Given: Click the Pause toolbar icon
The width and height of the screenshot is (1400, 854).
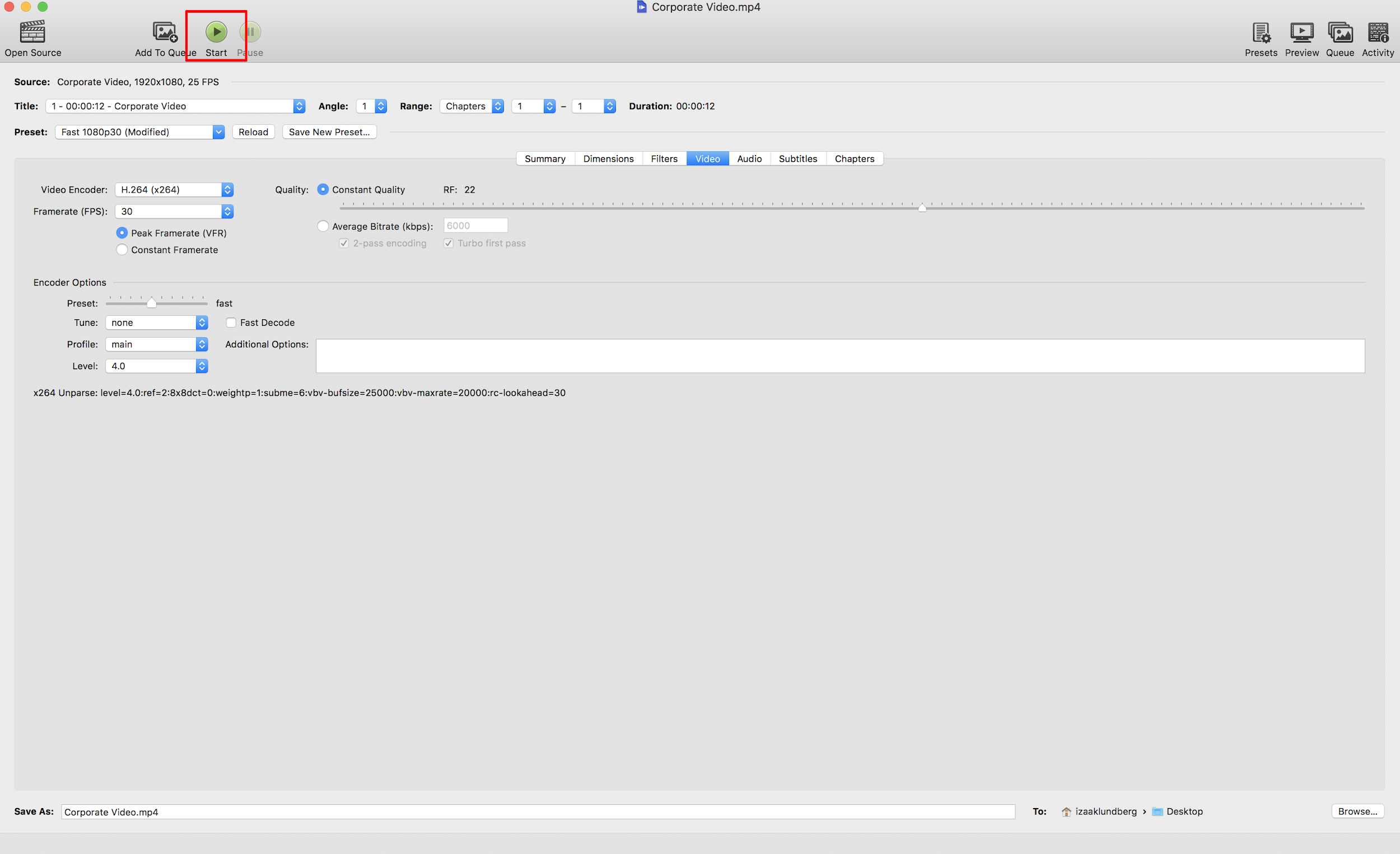Looking at the screenshot, I should pyautogui.click(x=250, y=32).
